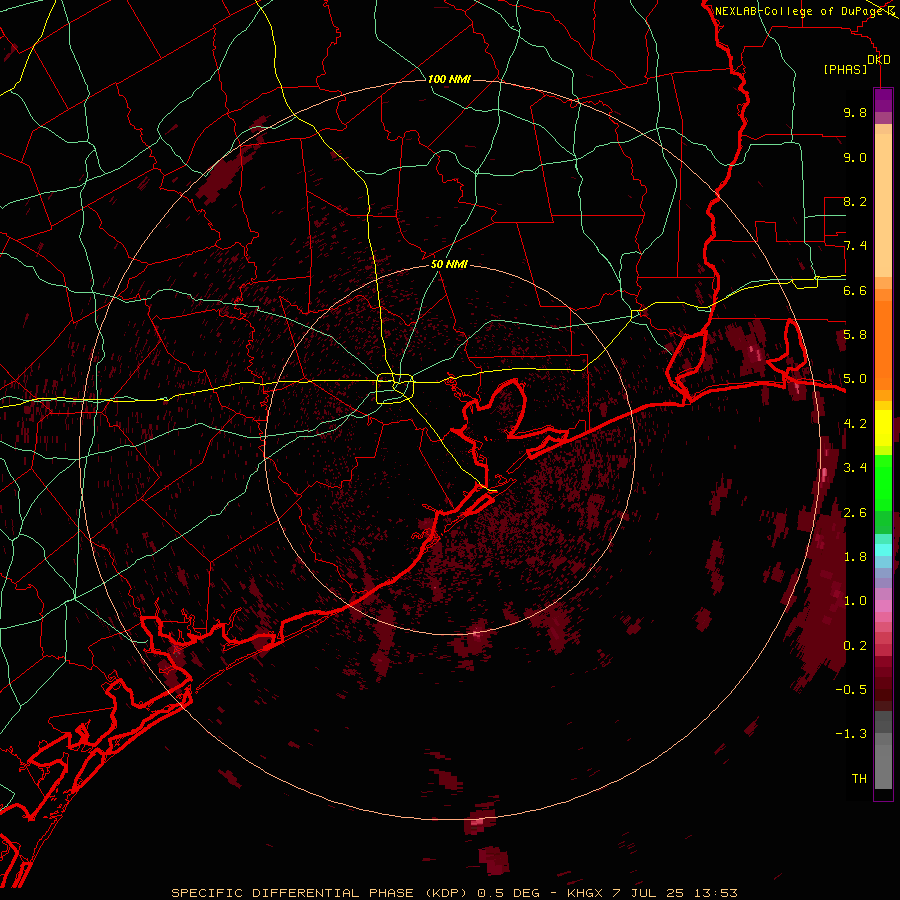Click the 9.0 value on the scale
The height and width of the screenshot is (900, 900).
(855, 157)
